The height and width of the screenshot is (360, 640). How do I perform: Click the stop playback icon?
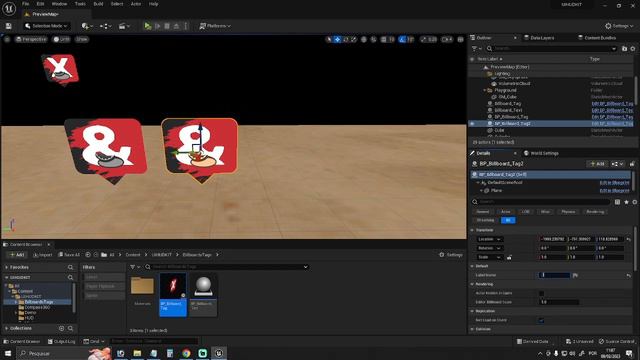[167, 26]
